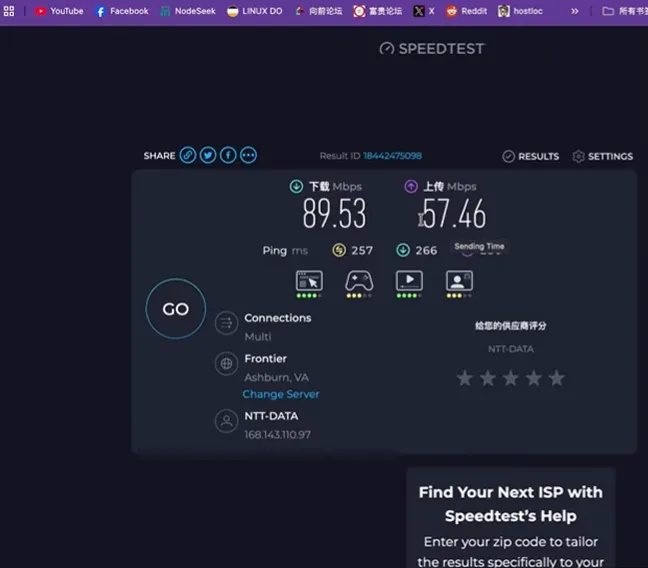
Task: Open the Reddit bookmark
Action: (467, 11)
